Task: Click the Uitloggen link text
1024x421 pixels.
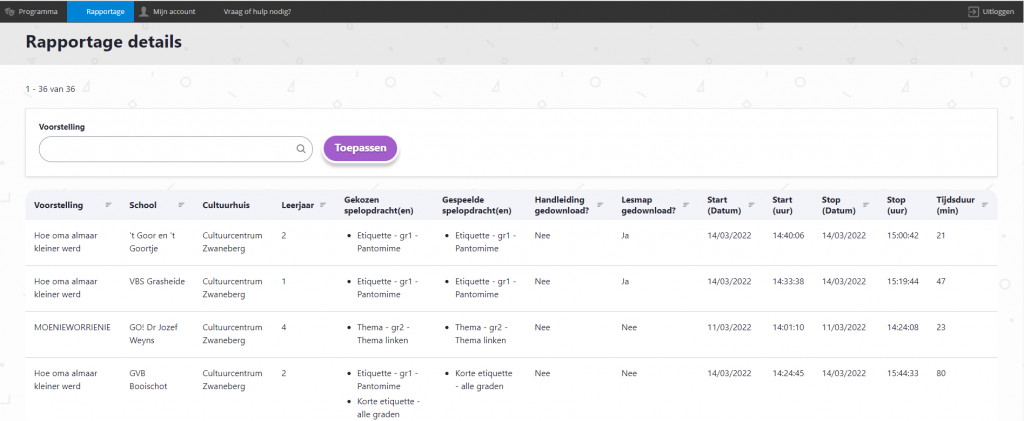Action: [999, 11]
